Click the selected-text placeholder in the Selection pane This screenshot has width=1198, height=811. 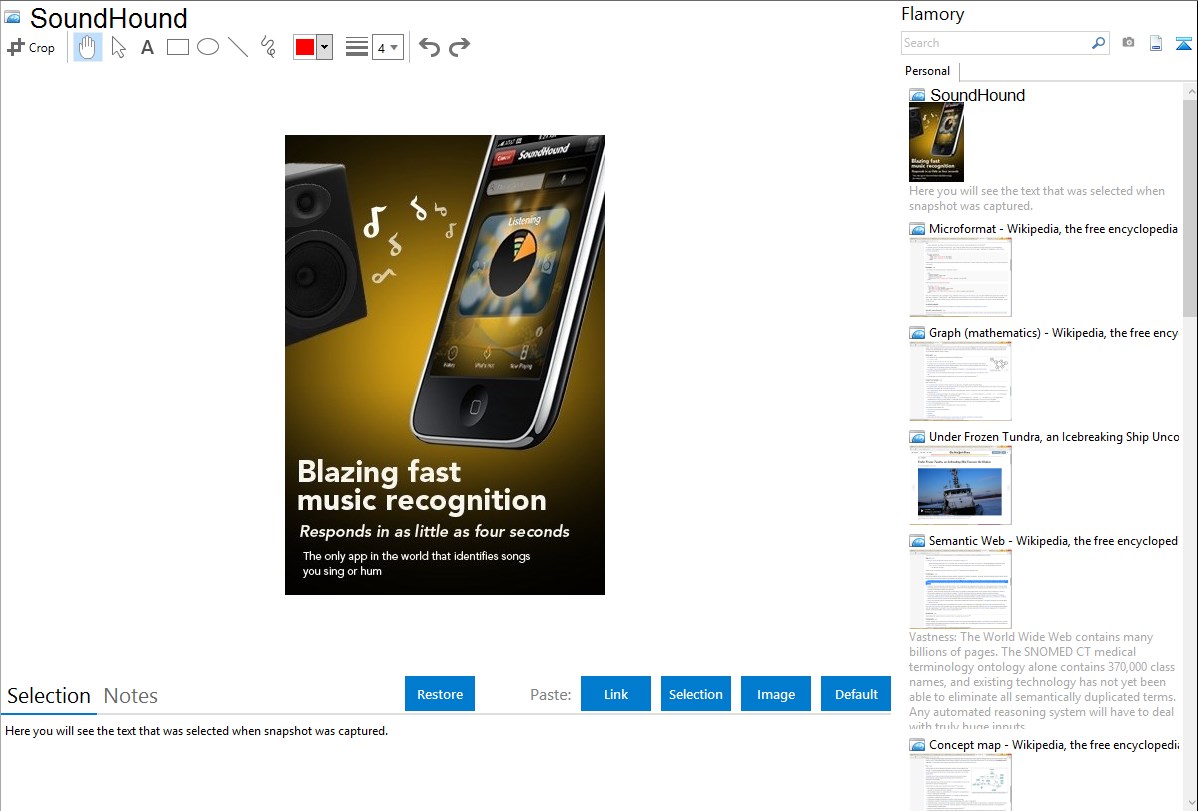tap(196, 731)
